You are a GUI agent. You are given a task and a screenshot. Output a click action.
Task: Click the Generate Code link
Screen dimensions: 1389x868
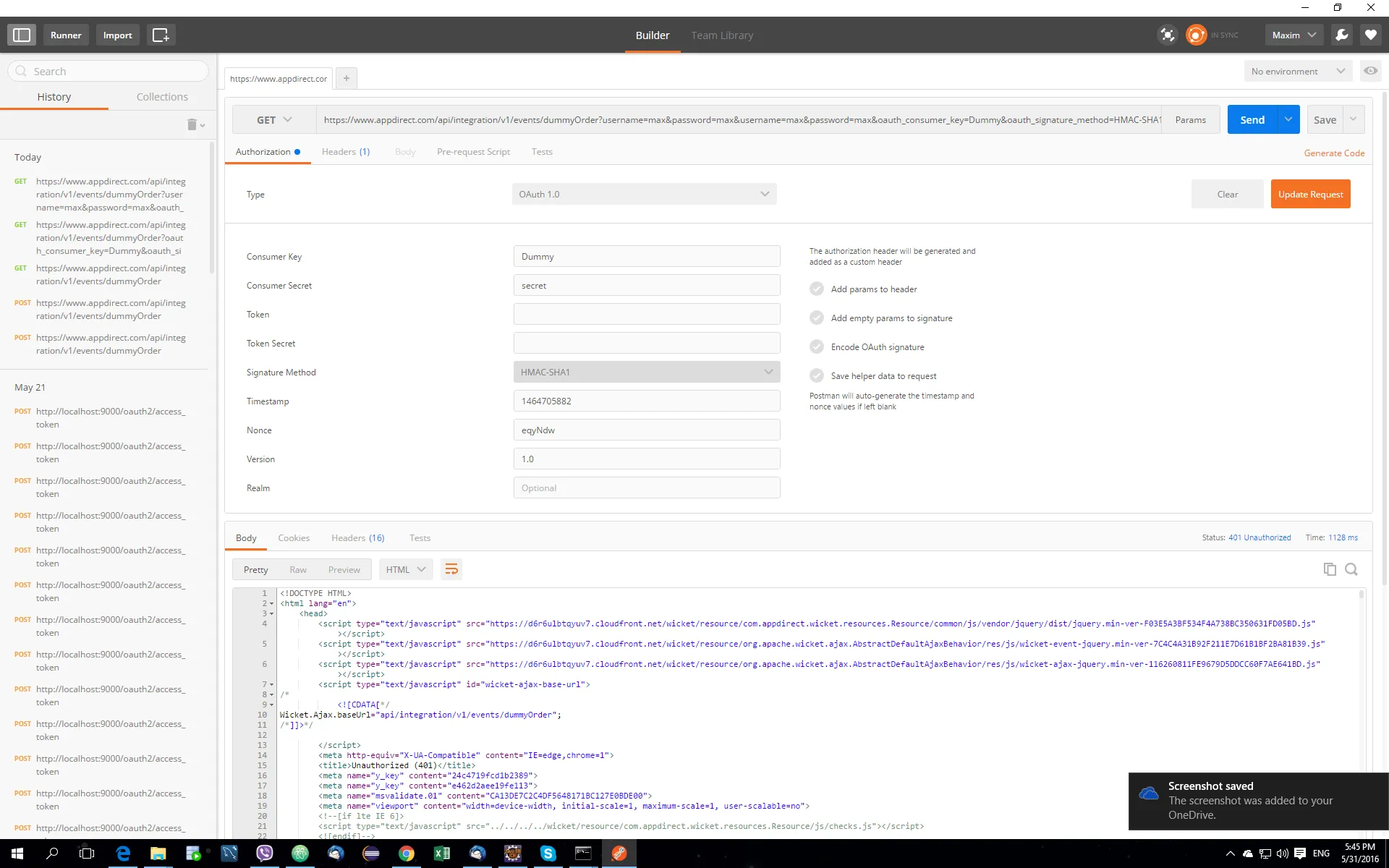coord(1334,153)
